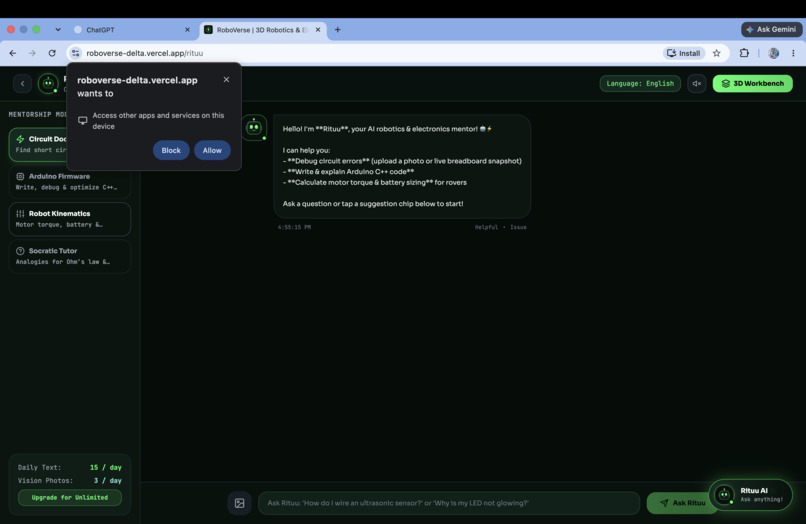Send message with Ask Rituu button
806x524 pixels.
coord(677,503)
